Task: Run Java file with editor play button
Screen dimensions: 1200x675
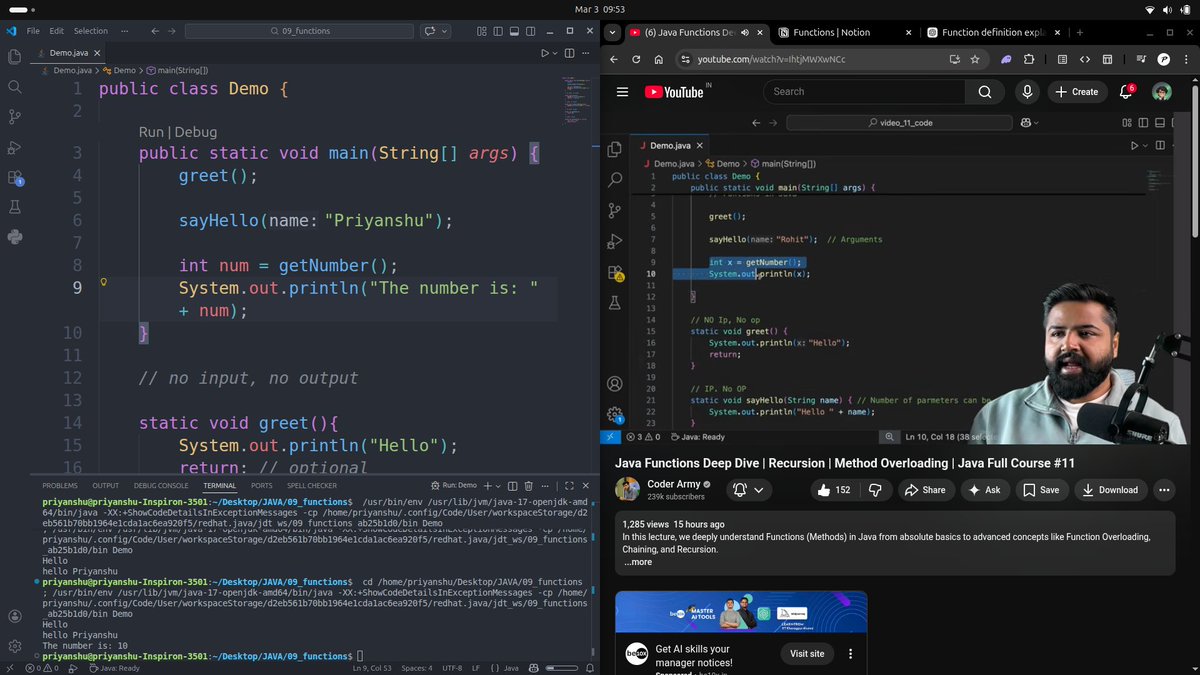Action: (x=545, y=52)
